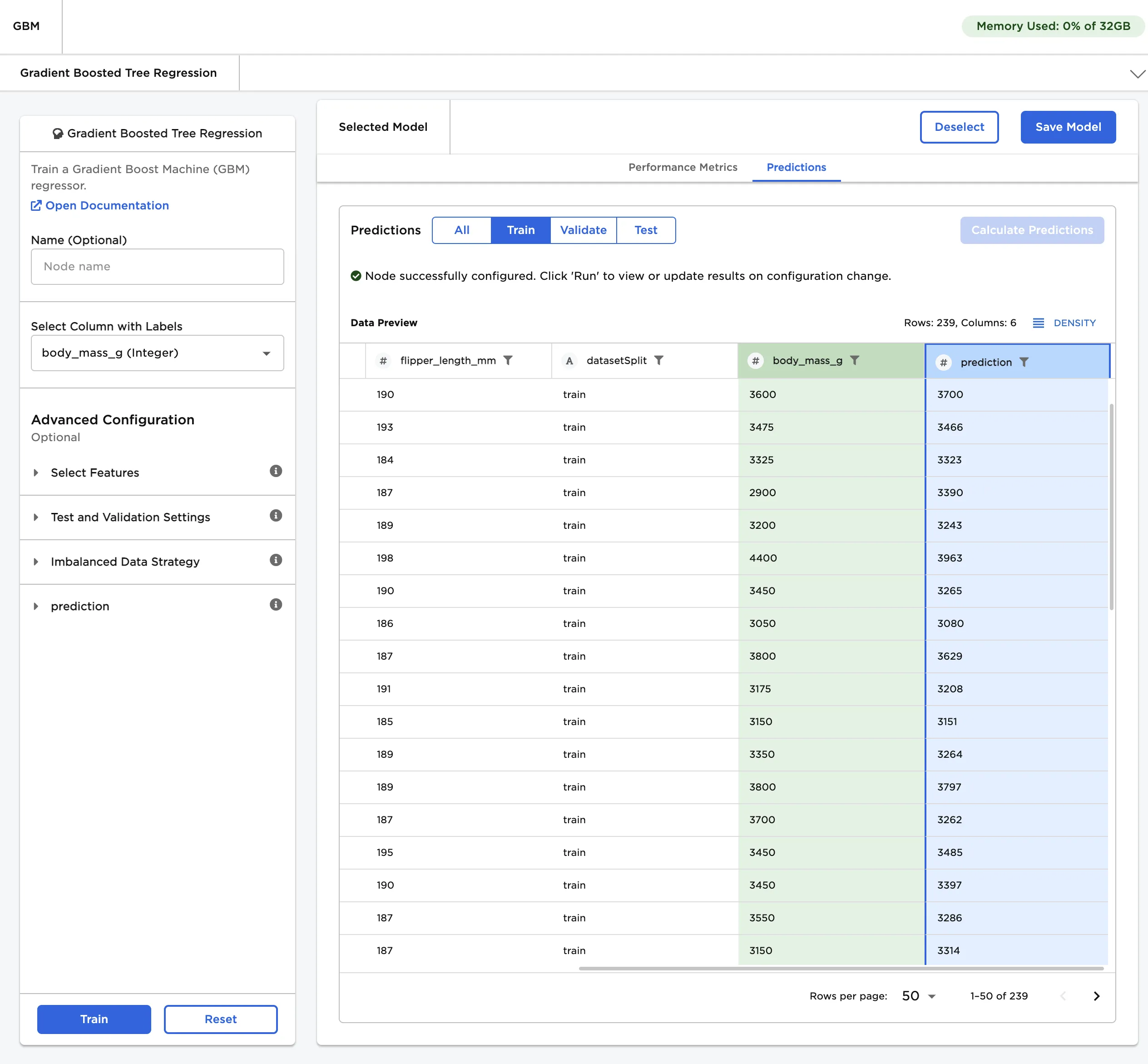Click filter icon on prediction column
The height and width of the screenshot is (1064, 1148).
coord(1024,362)
